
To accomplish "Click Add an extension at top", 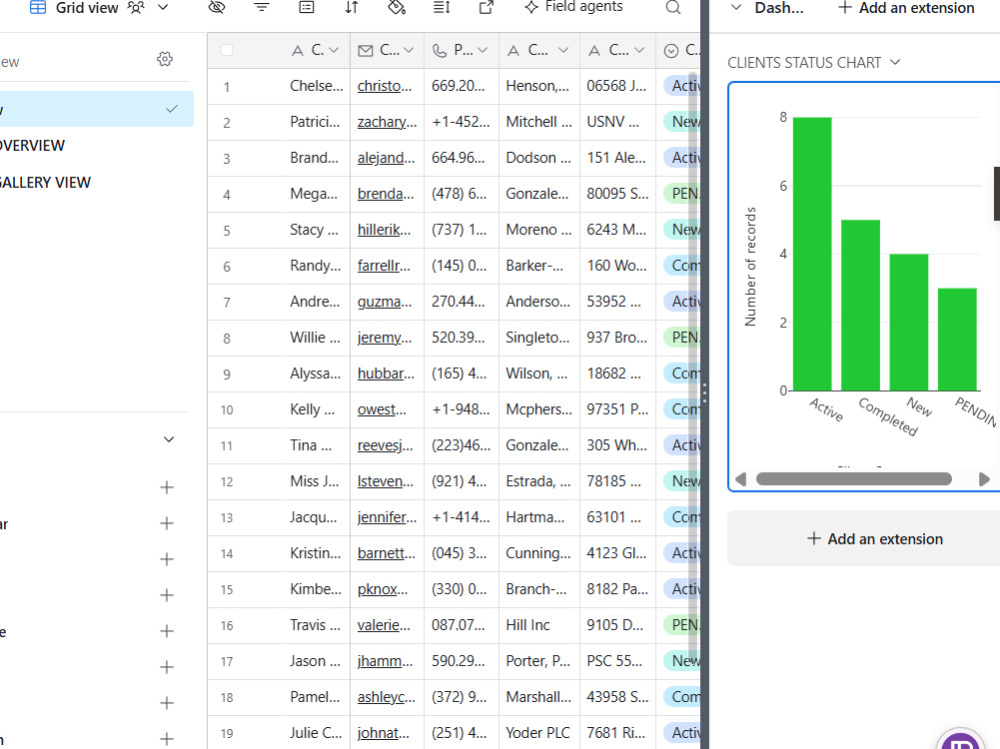I will pyautogui.click(x=906, y=8).
